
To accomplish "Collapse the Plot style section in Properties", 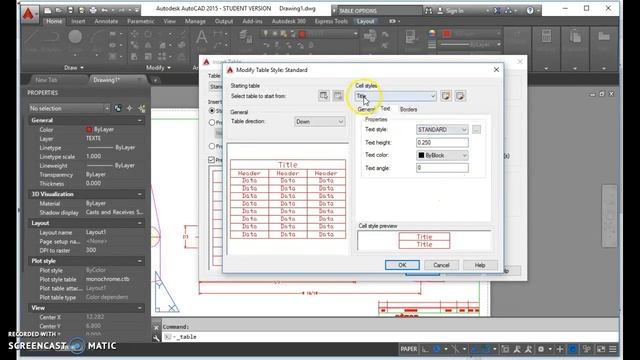I will coord(140,261).
